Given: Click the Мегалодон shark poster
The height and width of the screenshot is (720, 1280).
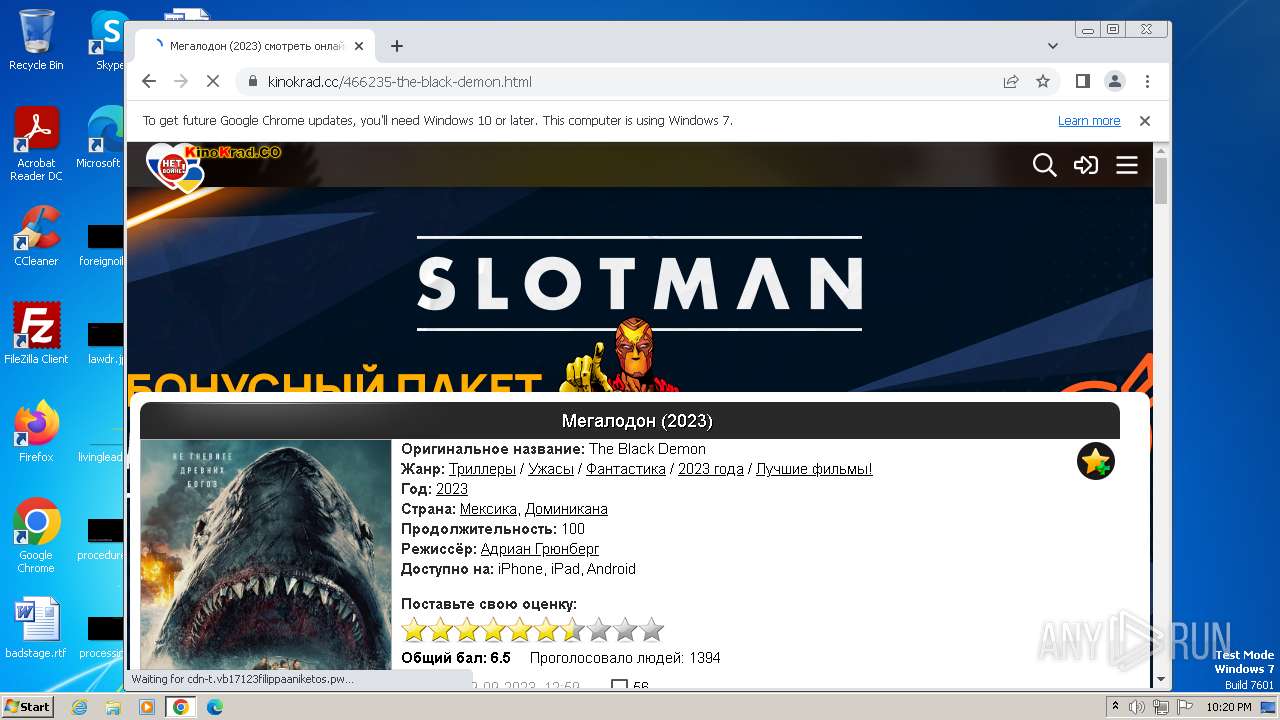Looking at the screenshot, I should (x=265, y=555).
